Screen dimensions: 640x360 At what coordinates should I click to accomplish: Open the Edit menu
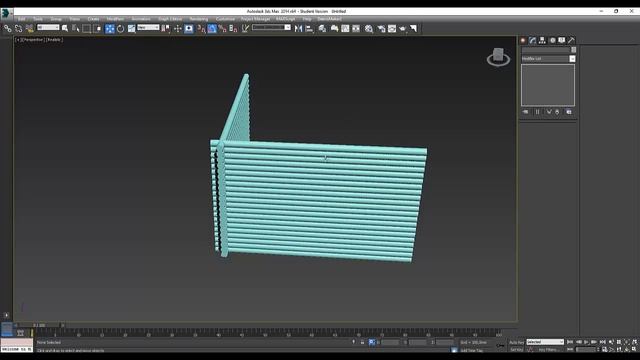pyautogui.click(x=21, y=19)
